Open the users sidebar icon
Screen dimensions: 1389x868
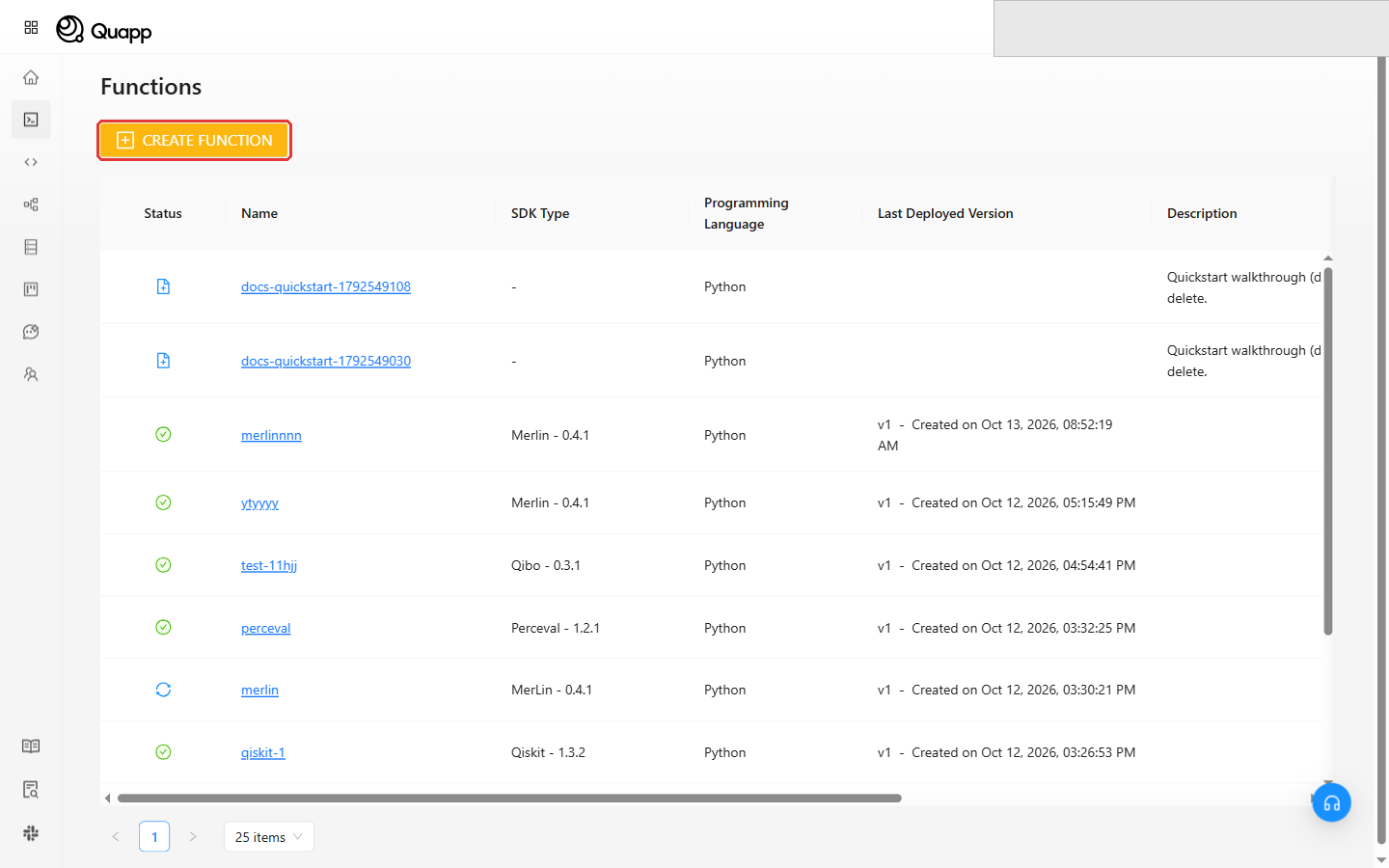tap(31, 374)
